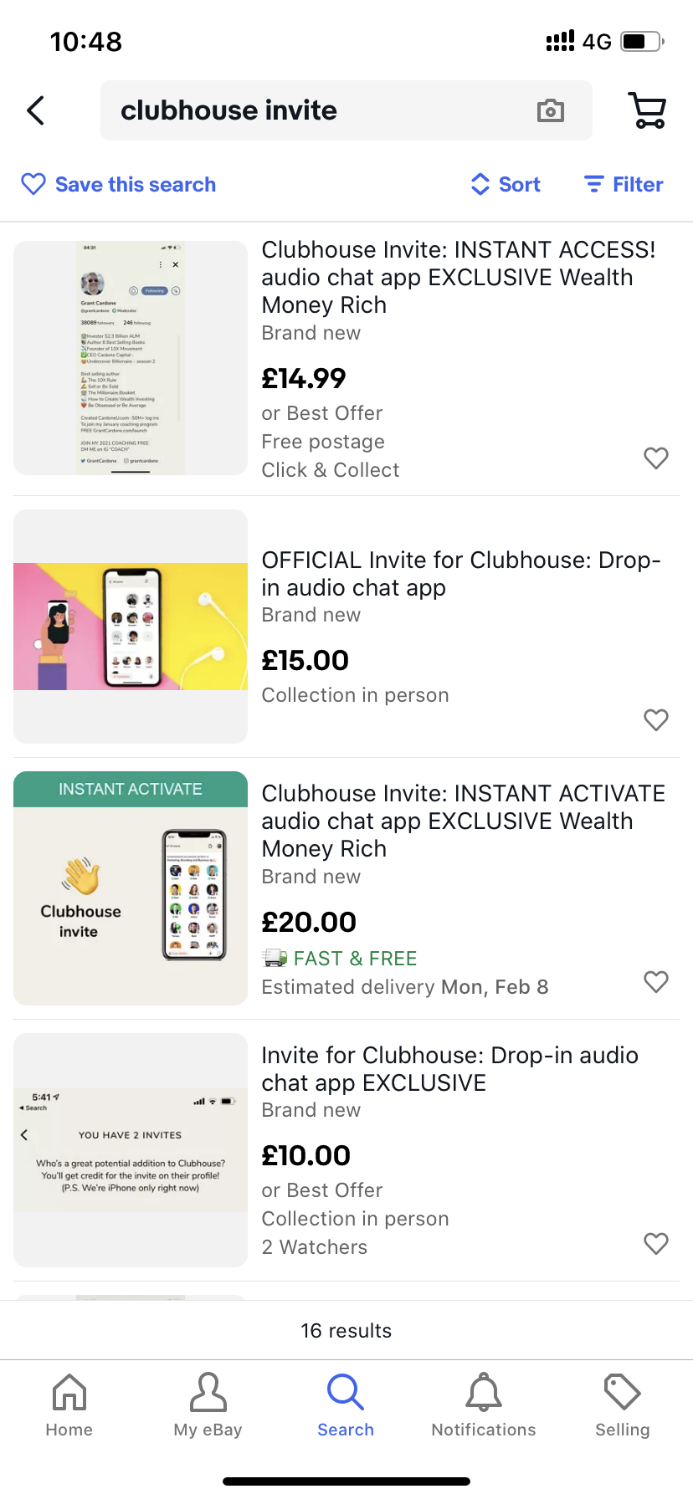693x1499 pixels.
Task: Add £10.00 invite listing to watchlist
Action: point(655,1243)
